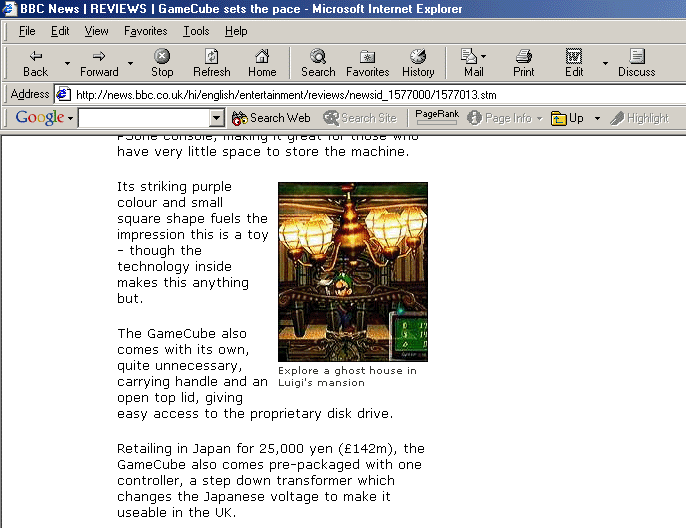Open the Mail dropdown arrow

483,56
